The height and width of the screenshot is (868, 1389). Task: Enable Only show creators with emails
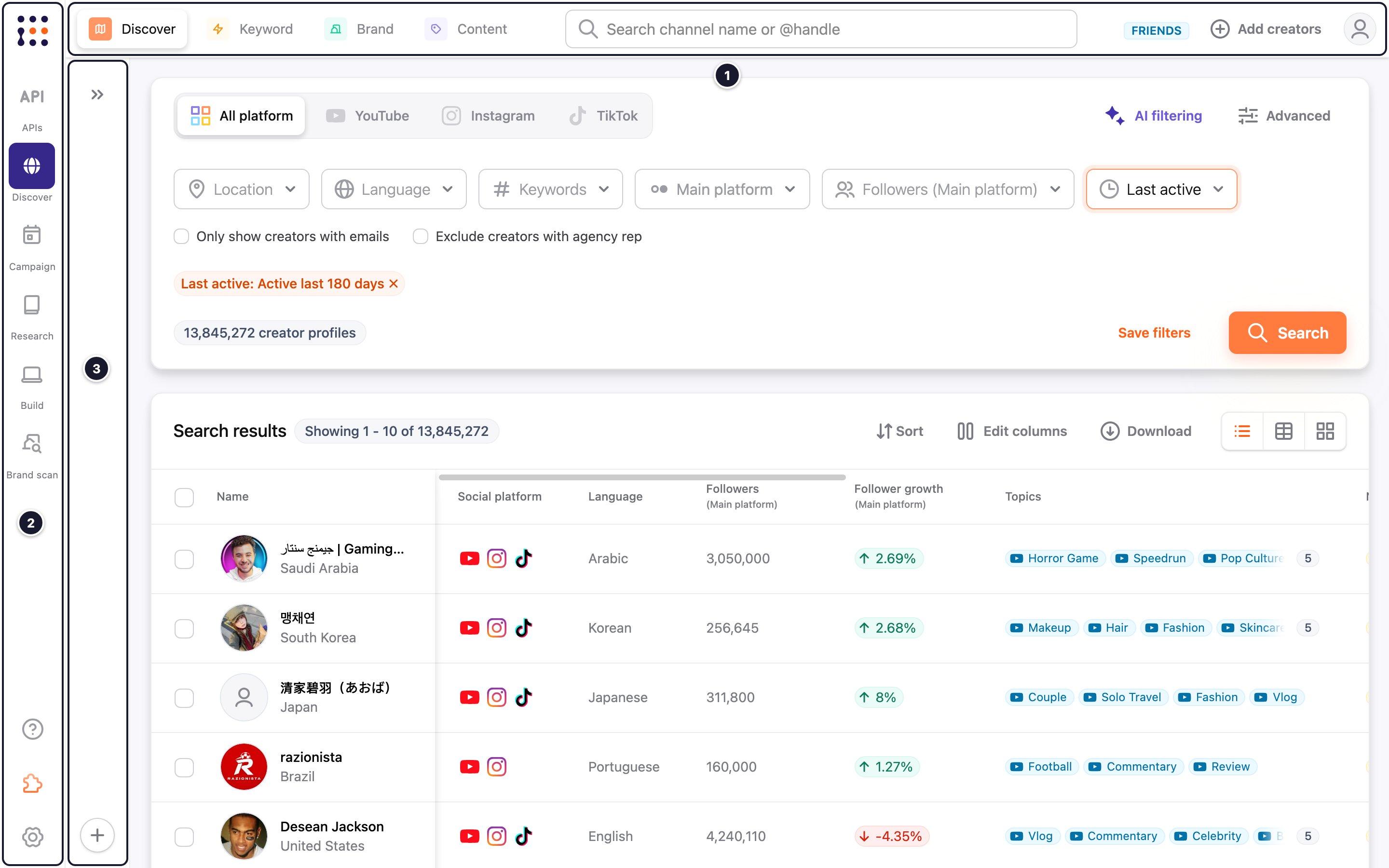click(181, 236)
